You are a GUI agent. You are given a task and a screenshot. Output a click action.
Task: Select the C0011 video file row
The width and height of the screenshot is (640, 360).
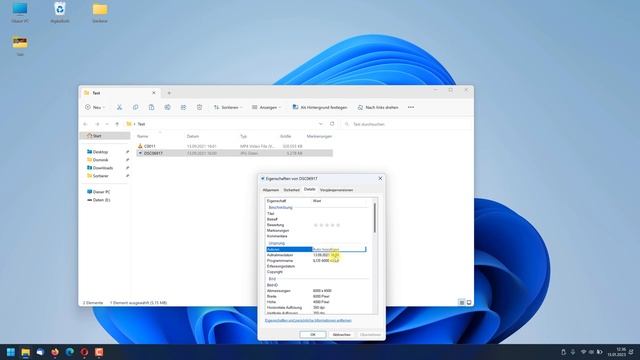(x=234, y=146)
